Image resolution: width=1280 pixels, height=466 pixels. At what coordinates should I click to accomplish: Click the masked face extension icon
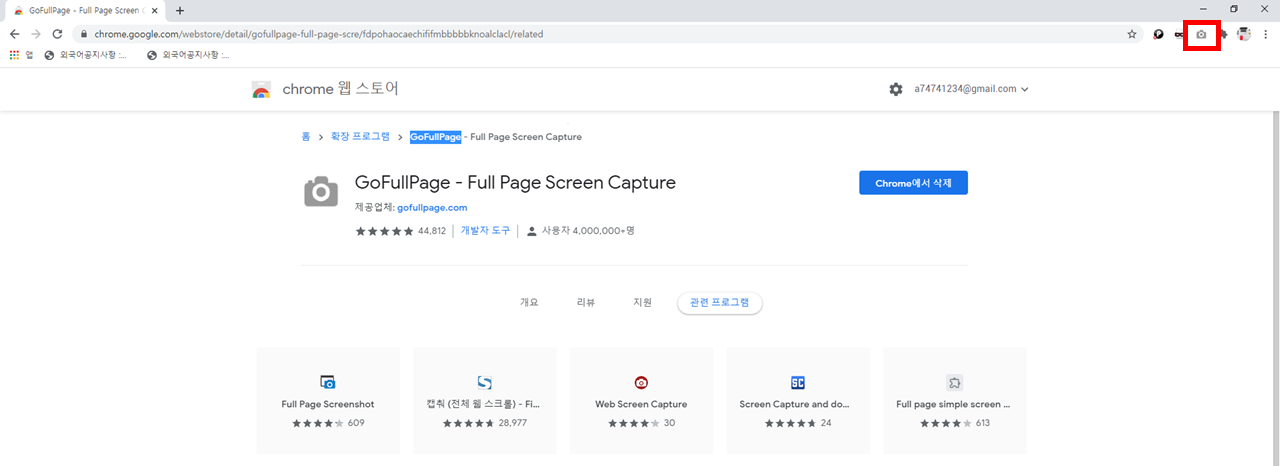point(1179,34)
